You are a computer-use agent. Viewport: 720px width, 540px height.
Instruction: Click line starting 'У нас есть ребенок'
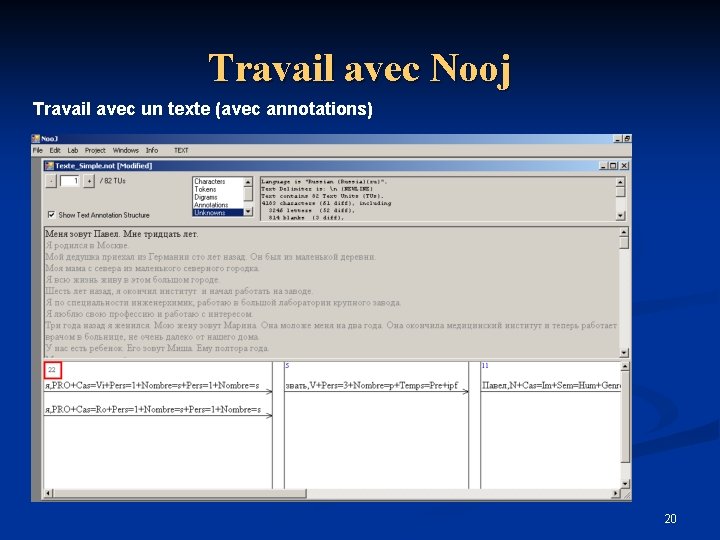point(157,348)
